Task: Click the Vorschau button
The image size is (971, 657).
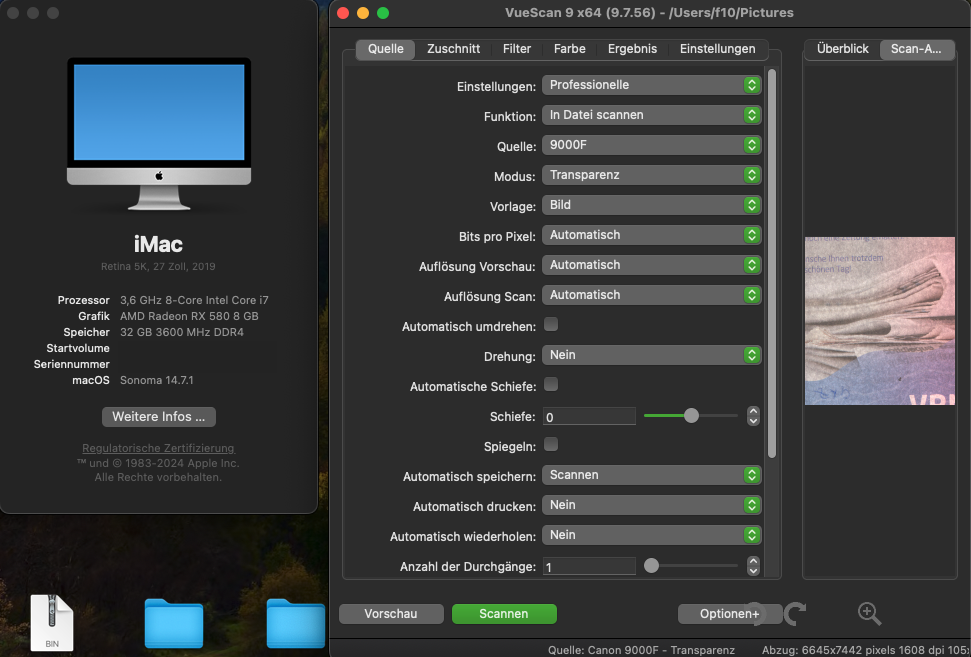Action: (391, 614)
